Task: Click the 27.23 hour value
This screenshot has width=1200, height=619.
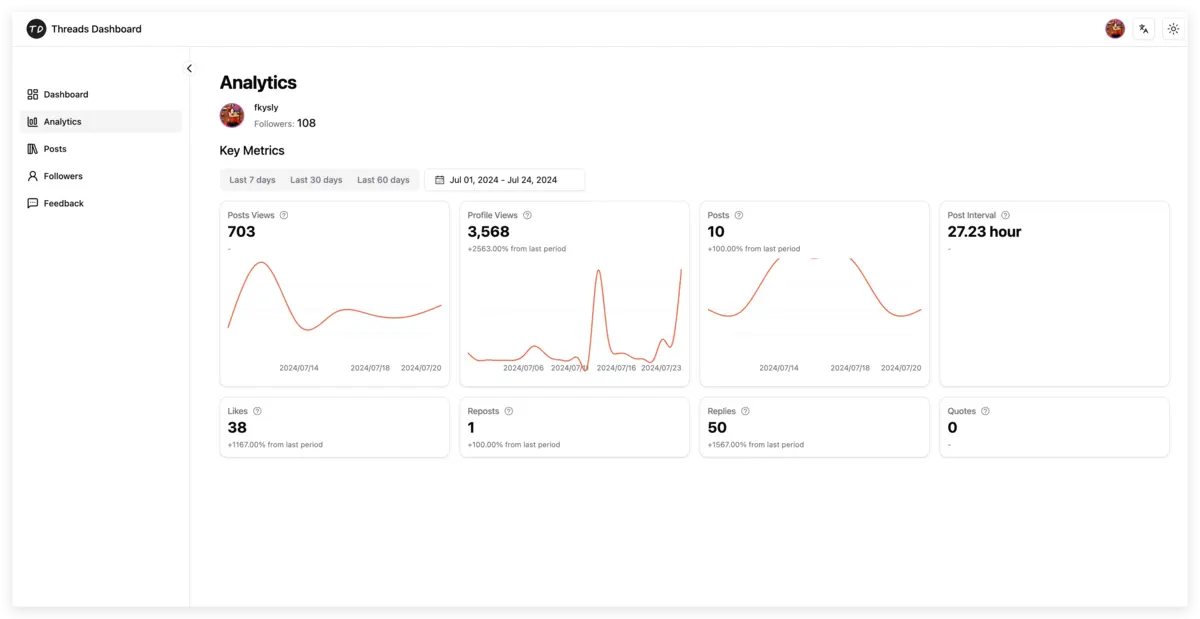Action: pyautogui.click(x=984, y=231)
